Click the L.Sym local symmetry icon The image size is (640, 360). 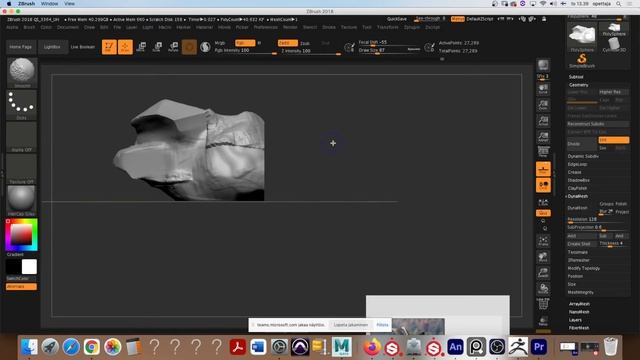click(x=543, y=203)
